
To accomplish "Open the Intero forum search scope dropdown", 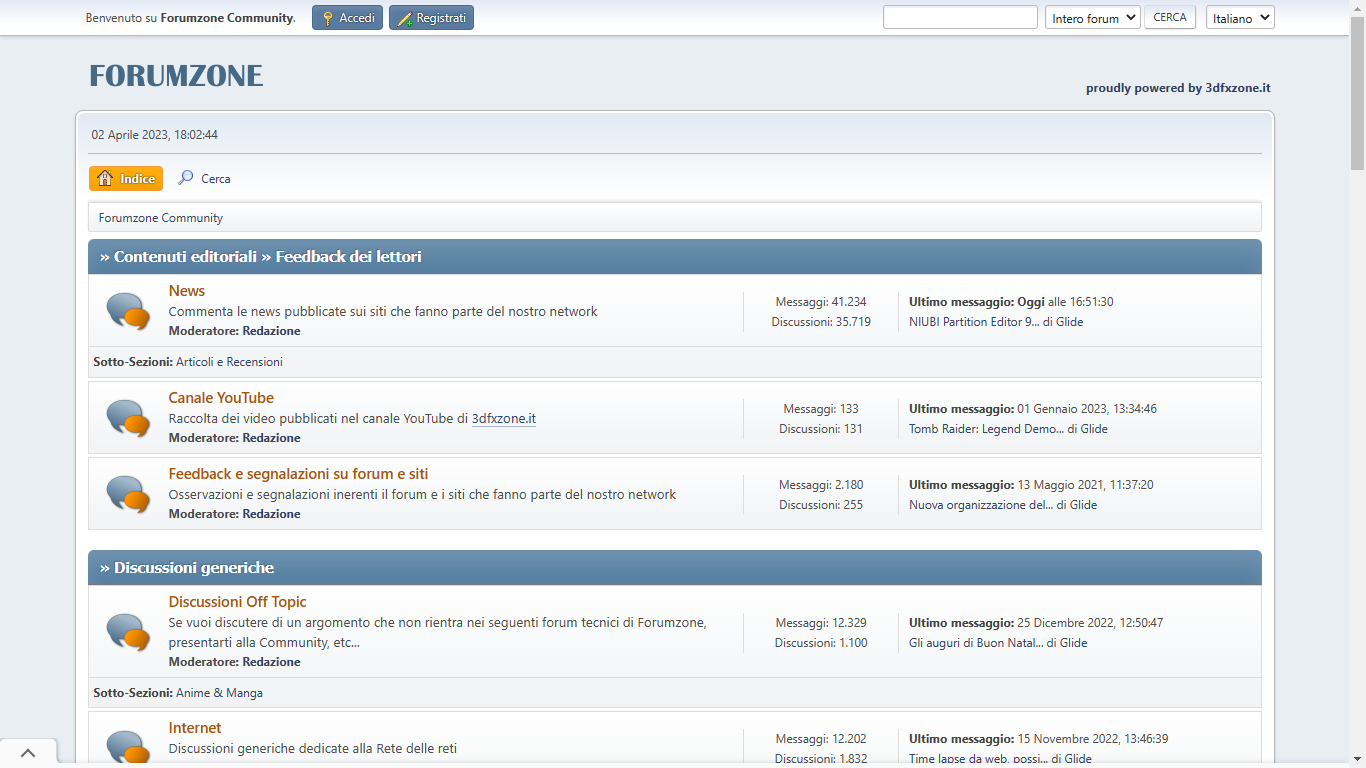I will click(1093, 18).
